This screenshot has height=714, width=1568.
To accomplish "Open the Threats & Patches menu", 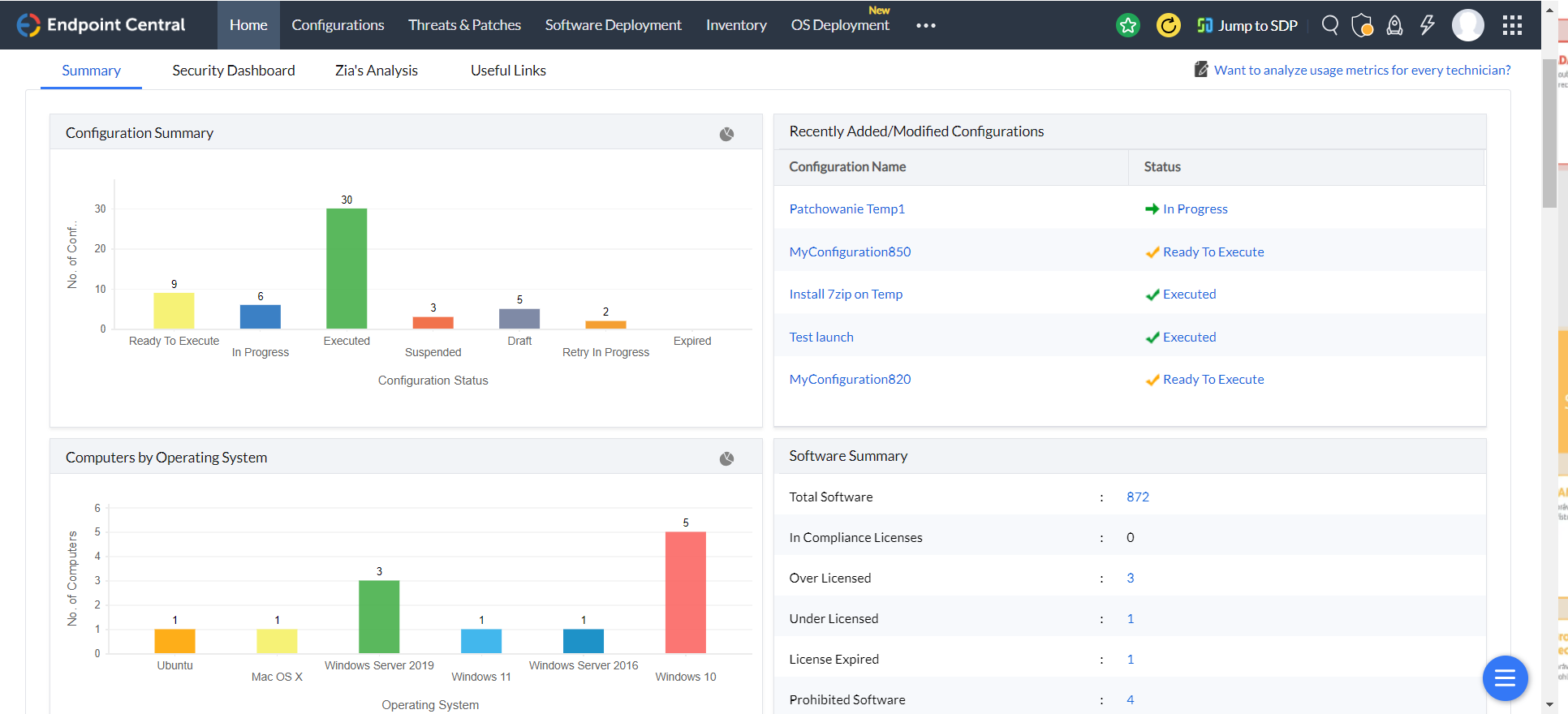I will click(x=464, y=25).
